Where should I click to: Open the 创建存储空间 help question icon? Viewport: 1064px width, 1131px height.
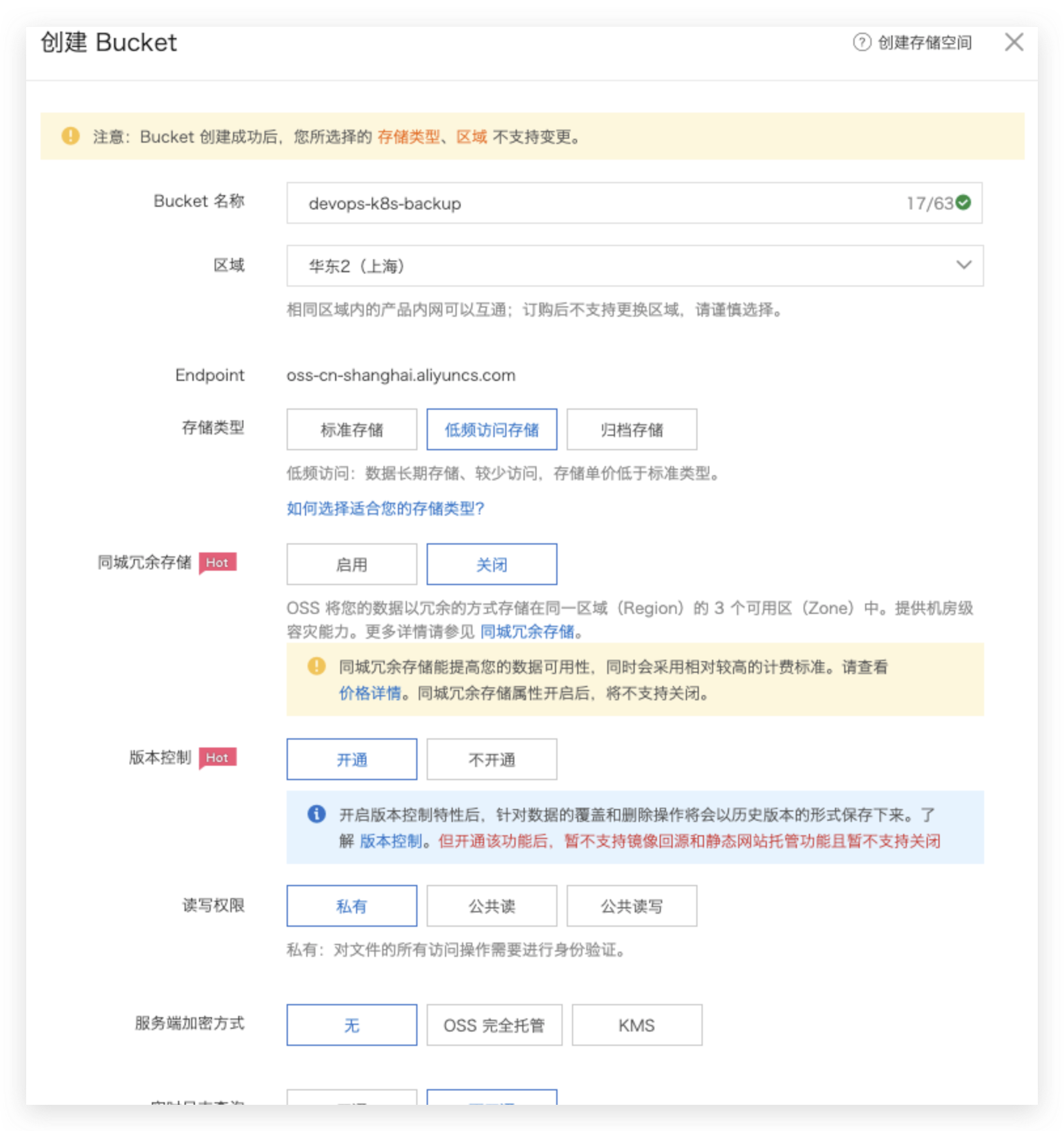pyautogui.click(x=862, y=43)
